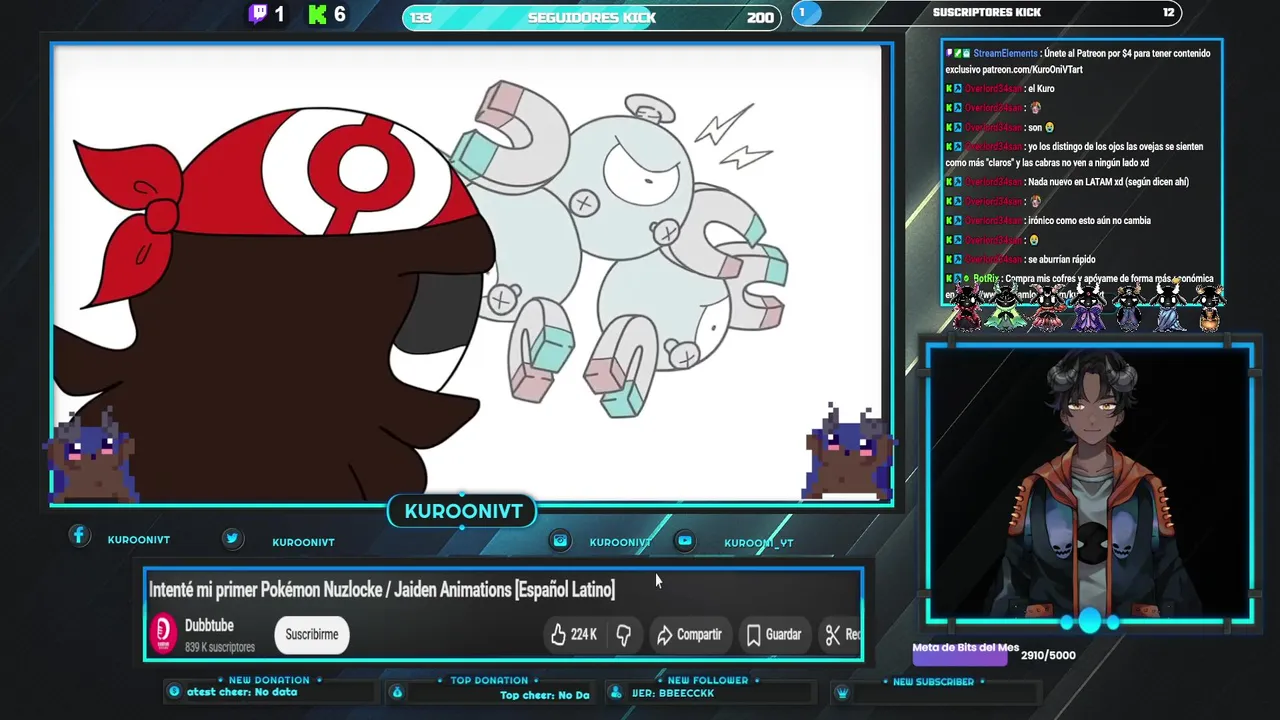Click the Twitch viewer count icon
Screen dimensions: 1280x720
click(x=258, y=14)
